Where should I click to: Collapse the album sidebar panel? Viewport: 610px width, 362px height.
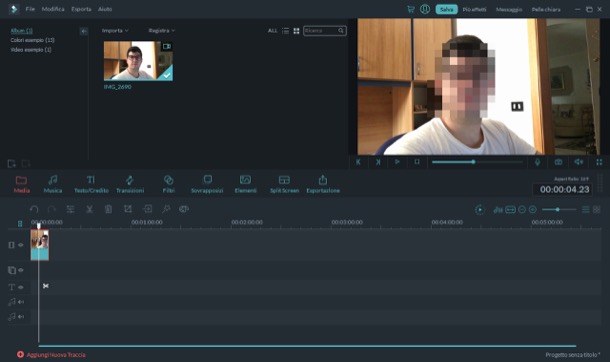coord(84,31)
